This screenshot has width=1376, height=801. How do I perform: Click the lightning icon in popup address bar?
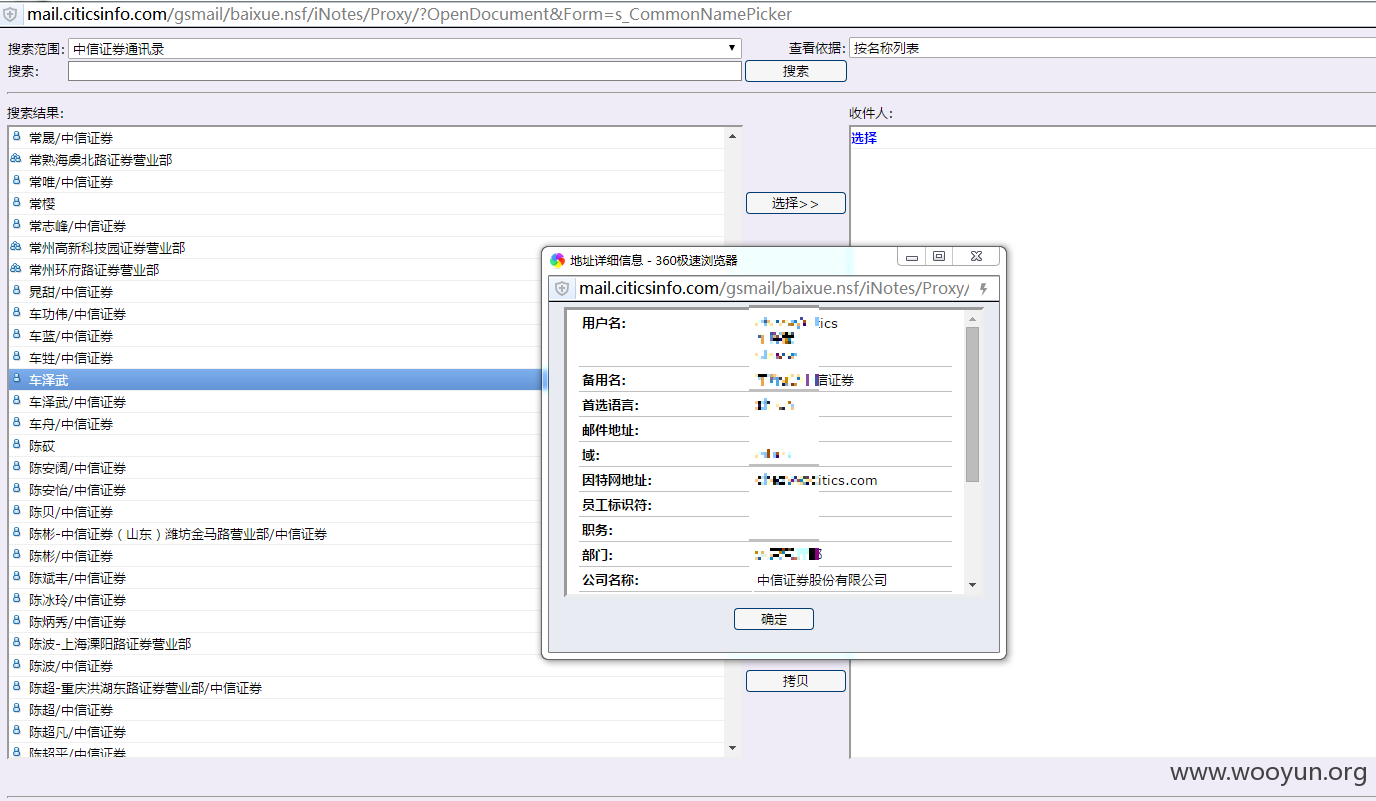coord(984,288)
